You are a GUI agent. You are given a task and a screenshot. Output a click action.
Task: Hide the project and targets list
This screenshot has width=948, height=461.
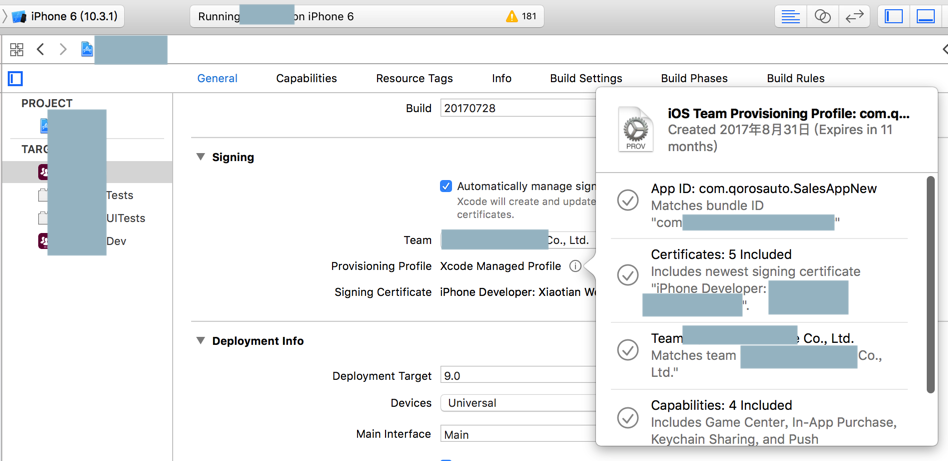[15, 78]
